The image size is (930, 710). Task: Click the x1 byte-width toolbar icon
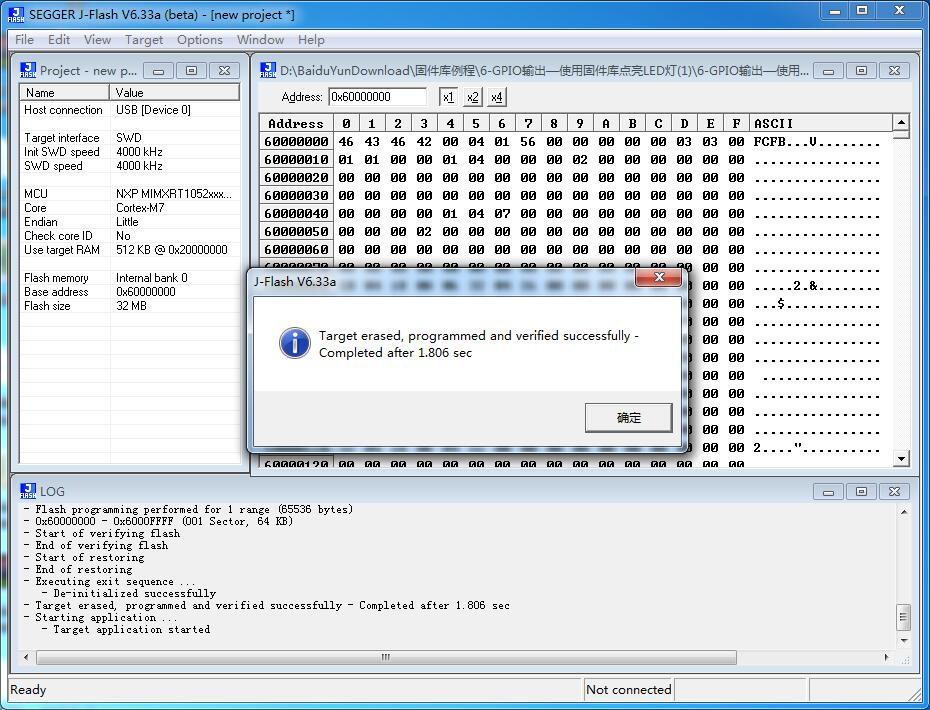(x=449, y=97)
